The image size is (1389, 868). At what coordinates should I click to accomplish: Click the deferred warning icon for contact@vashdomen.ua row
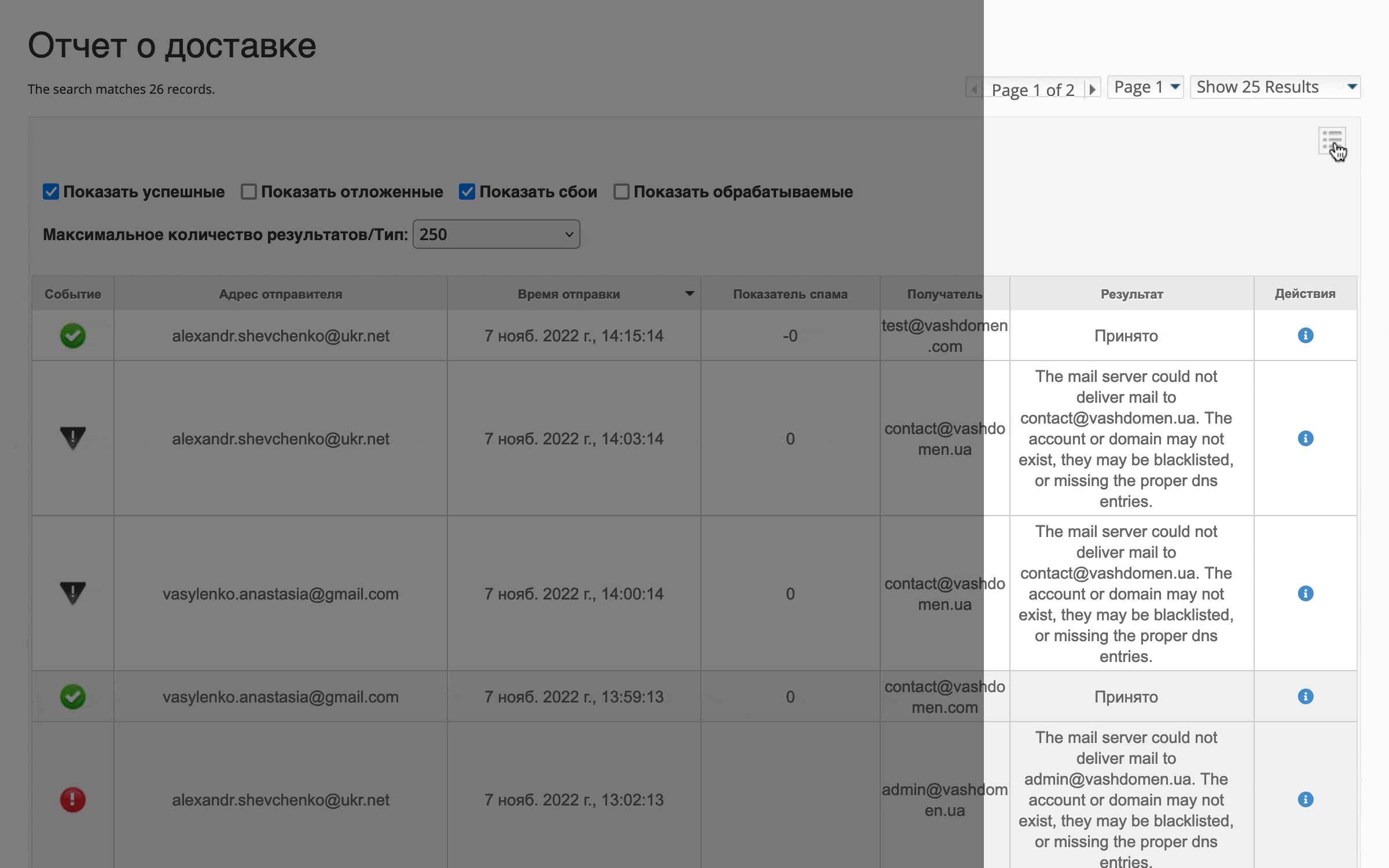[x=72, y=438]
